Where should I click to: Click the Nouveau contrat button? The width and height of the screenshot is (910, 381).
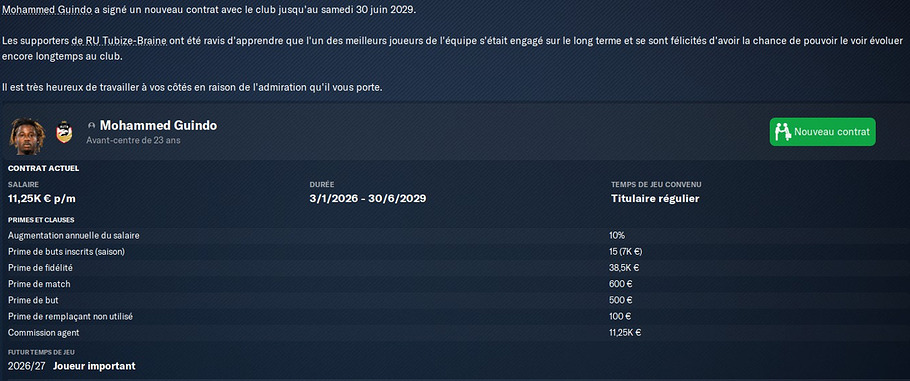click(x=822, y=132)
